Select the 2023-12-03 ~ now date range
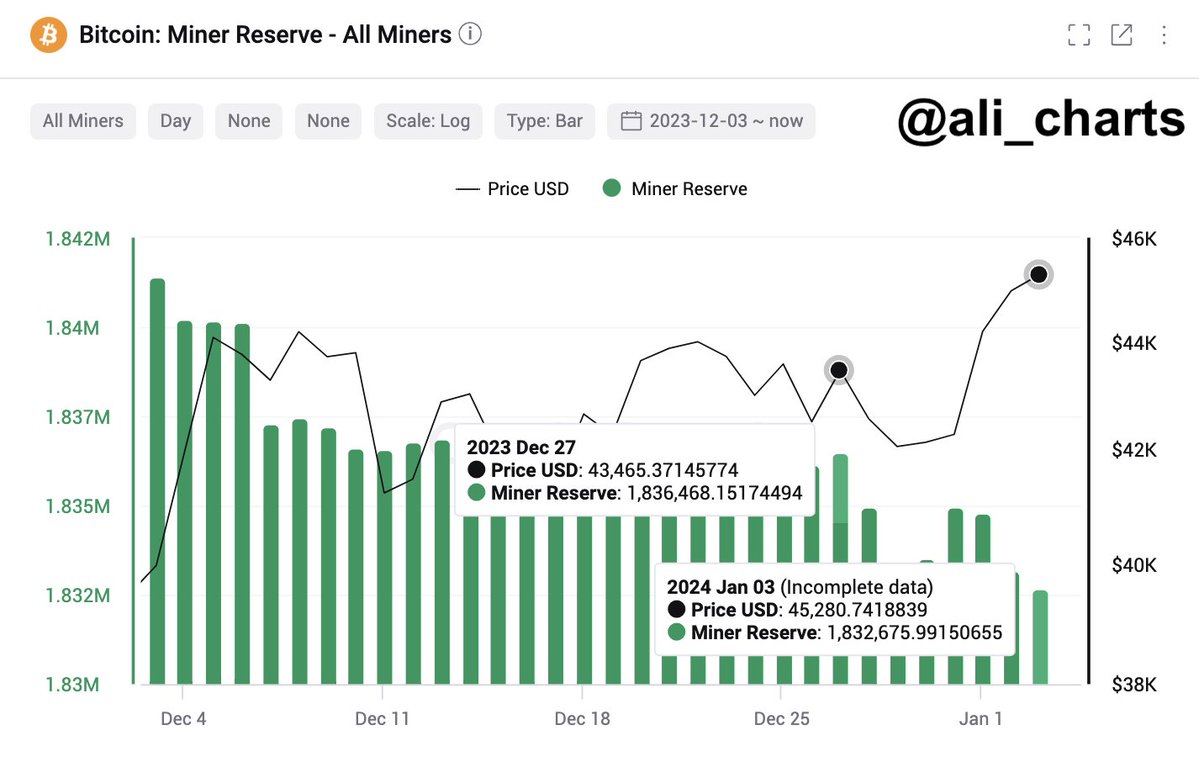 [x=726, y=121]
